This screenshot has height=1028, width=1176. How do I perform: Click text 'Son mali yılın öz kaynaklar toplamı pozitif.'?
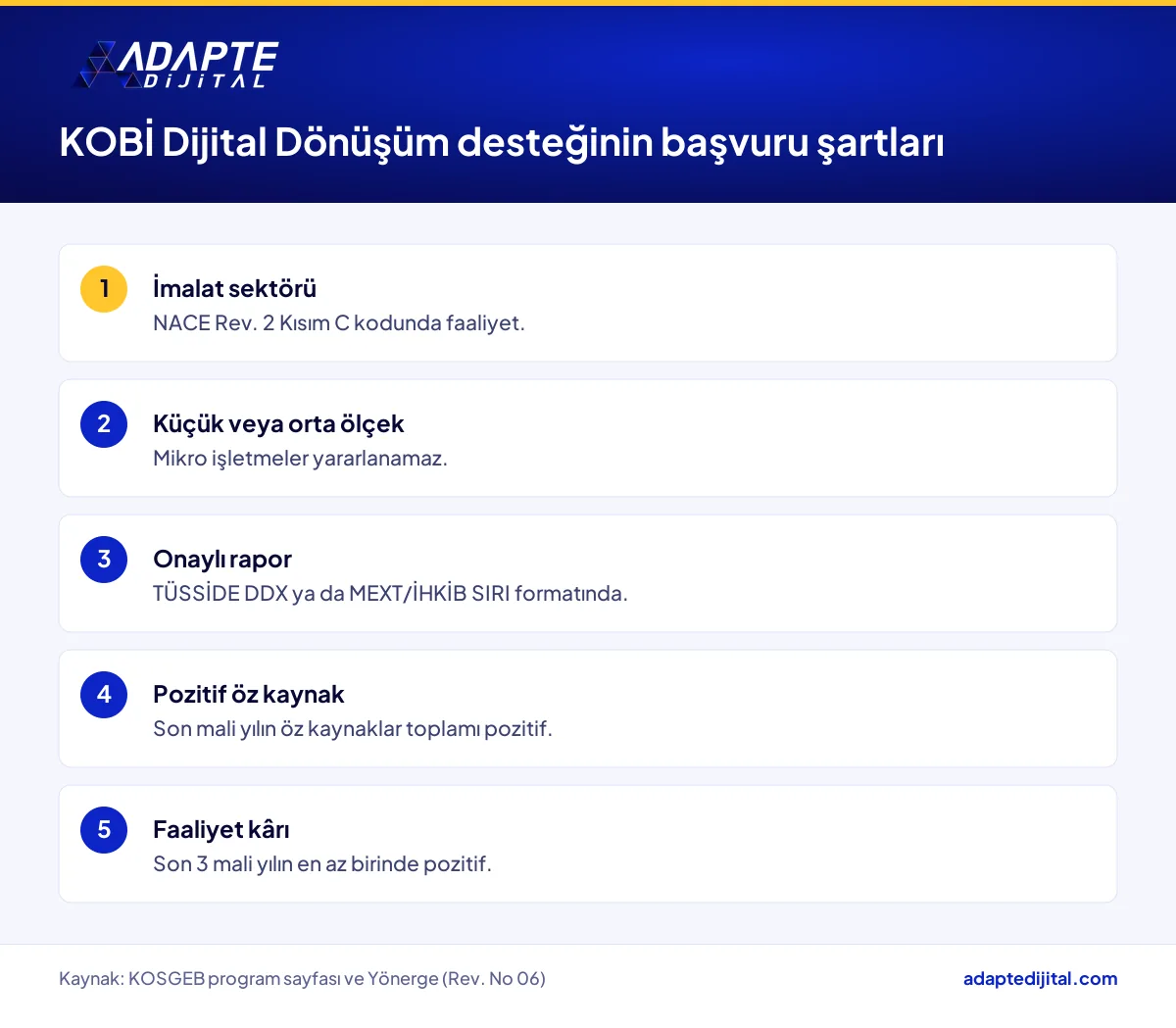click(x=353, y=729)
